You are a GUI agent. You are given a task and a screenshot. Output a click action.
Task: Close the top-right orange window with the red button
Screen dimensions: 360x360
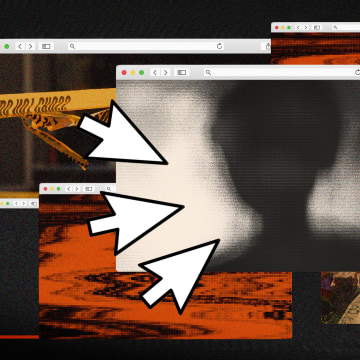277,27
